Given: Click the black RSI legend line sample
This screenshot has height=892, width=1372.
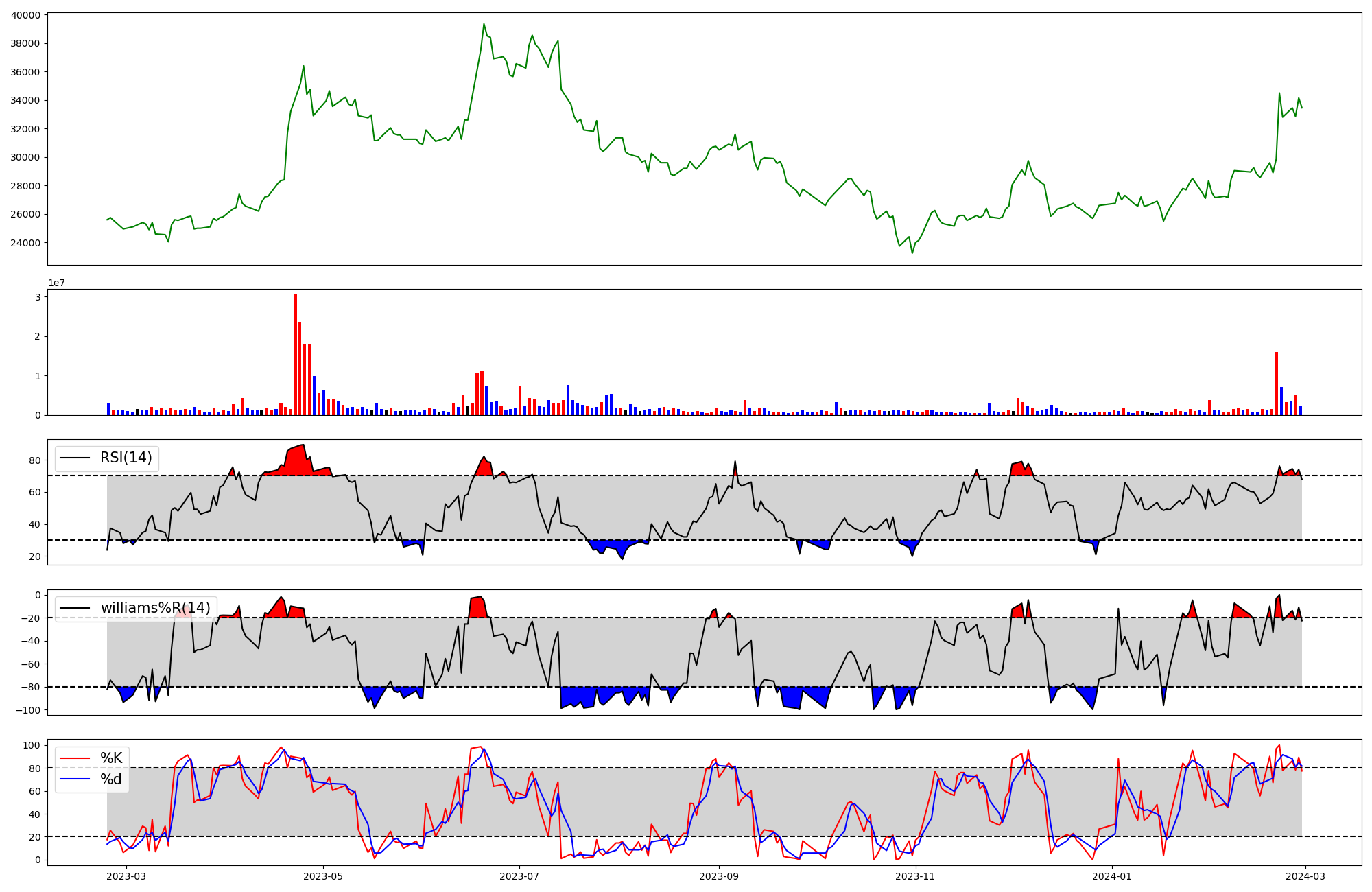Looking at the screenshot, I should [75, 458].
